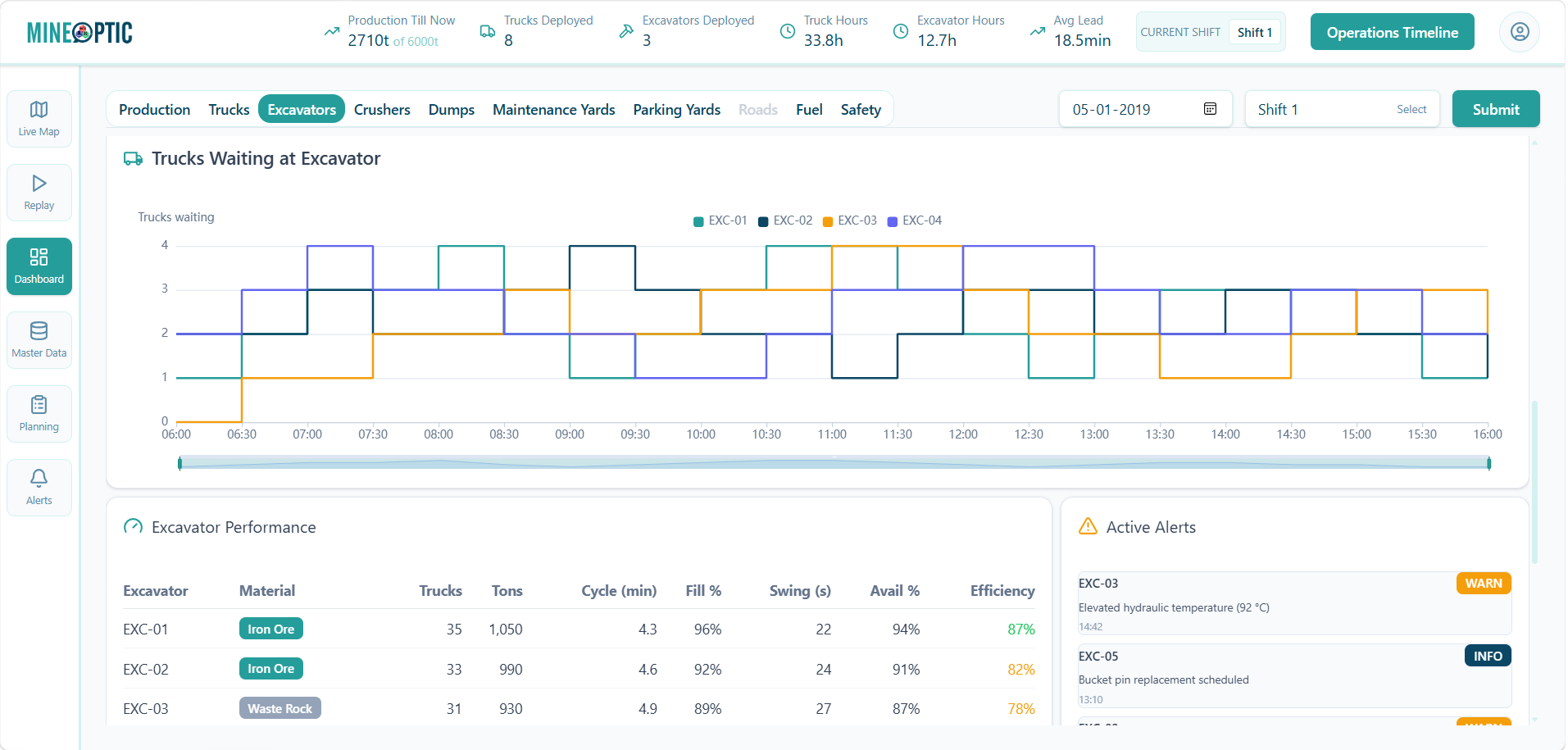Click the page vertical scrollbar
1568x750 pixels.
(x=1534, y=481)
